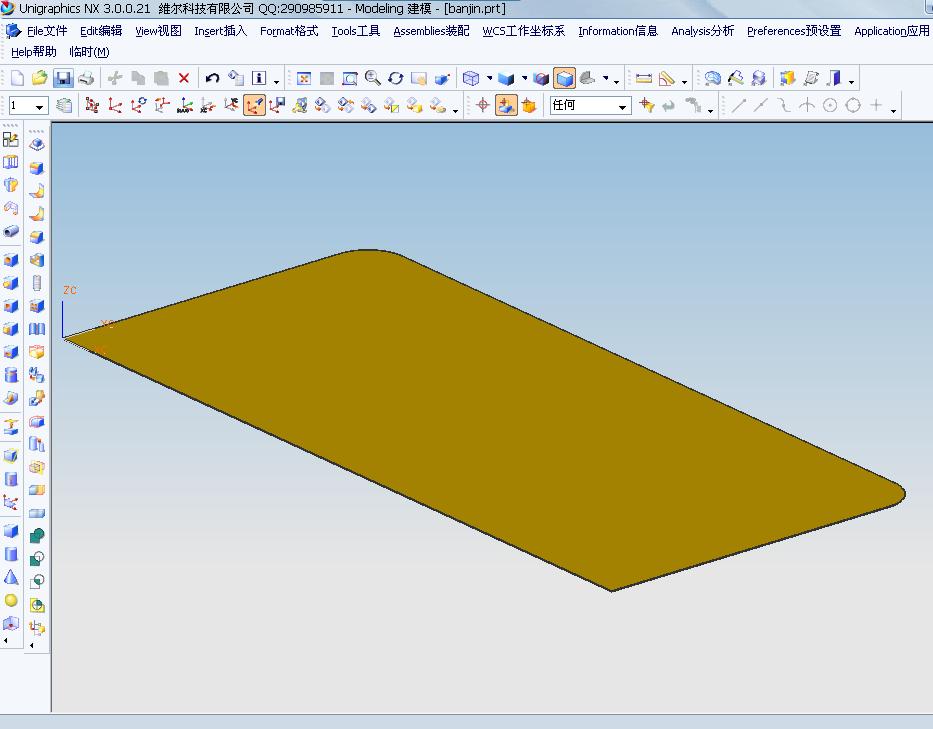Open the View视图 menu
Viewport: 933px width, 729px height.
point(158,31)
